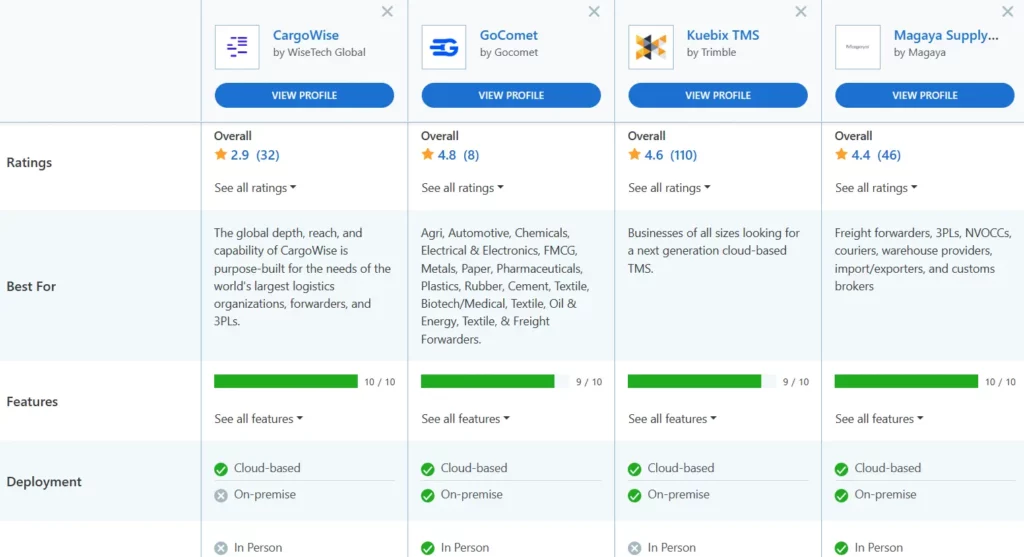The height and width of the screenshot is (557, 1024).
Task: Remove Kuebix TMS column with its X
Action: 801,12
